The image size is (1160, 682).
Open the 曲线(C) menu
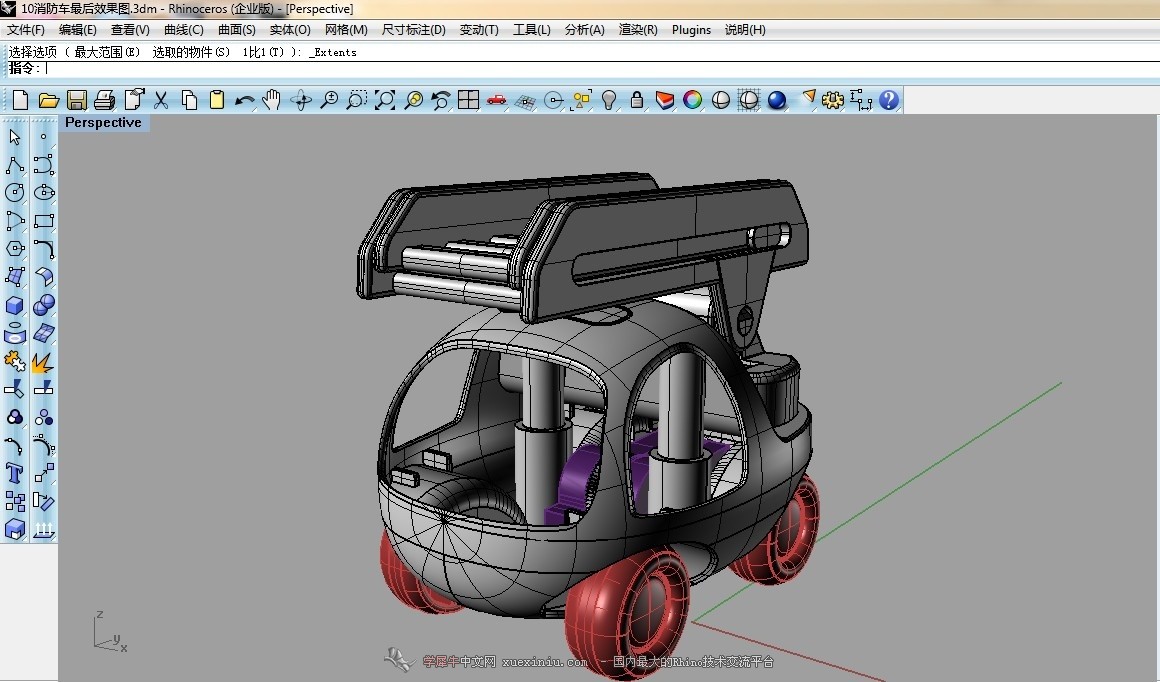pyautogui.click(x=183, y=30)
